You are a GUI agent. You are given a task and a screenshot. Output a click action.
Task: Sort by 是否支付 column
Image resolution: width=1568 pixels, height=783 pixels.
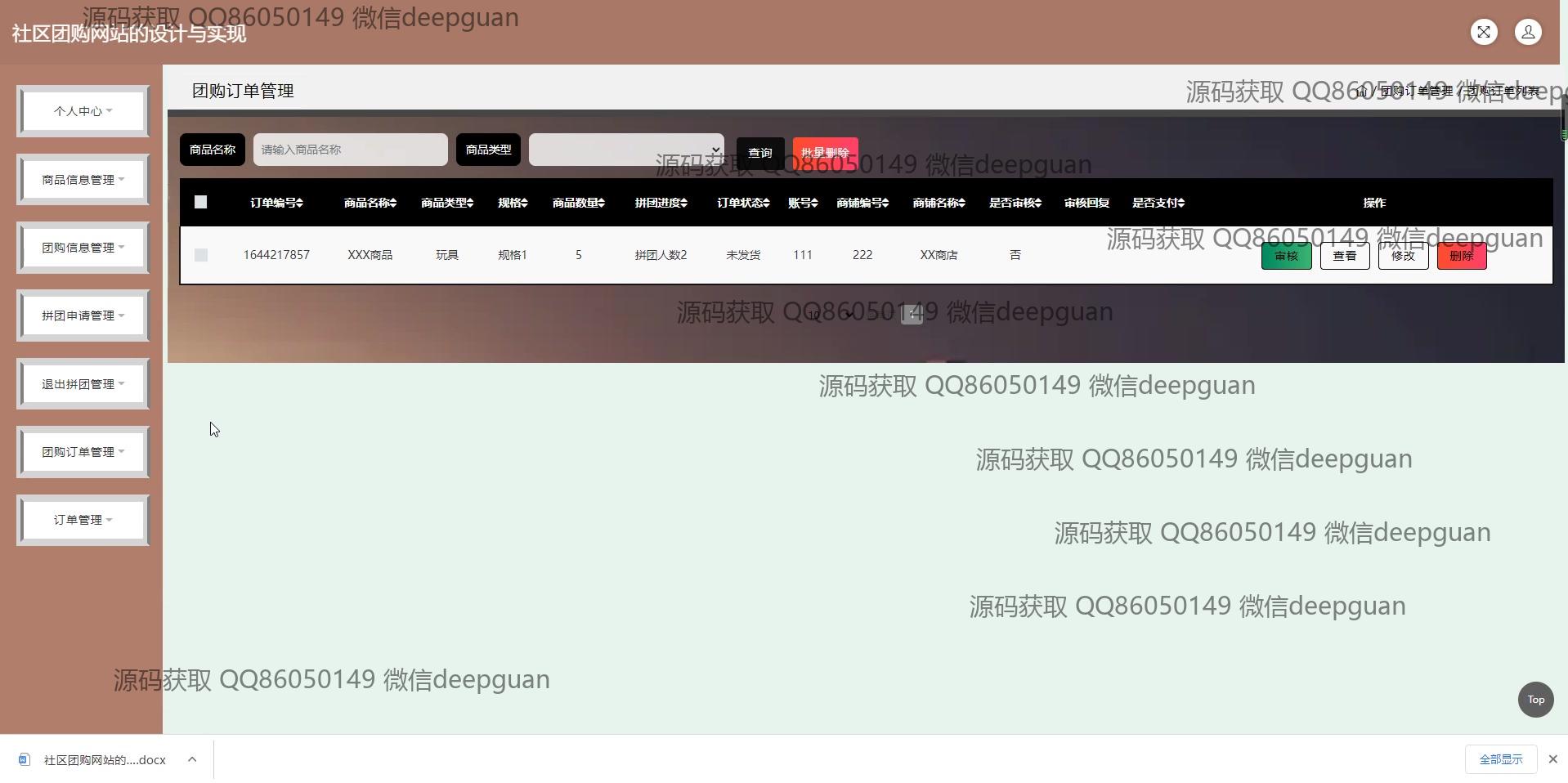click(1158, 203)
